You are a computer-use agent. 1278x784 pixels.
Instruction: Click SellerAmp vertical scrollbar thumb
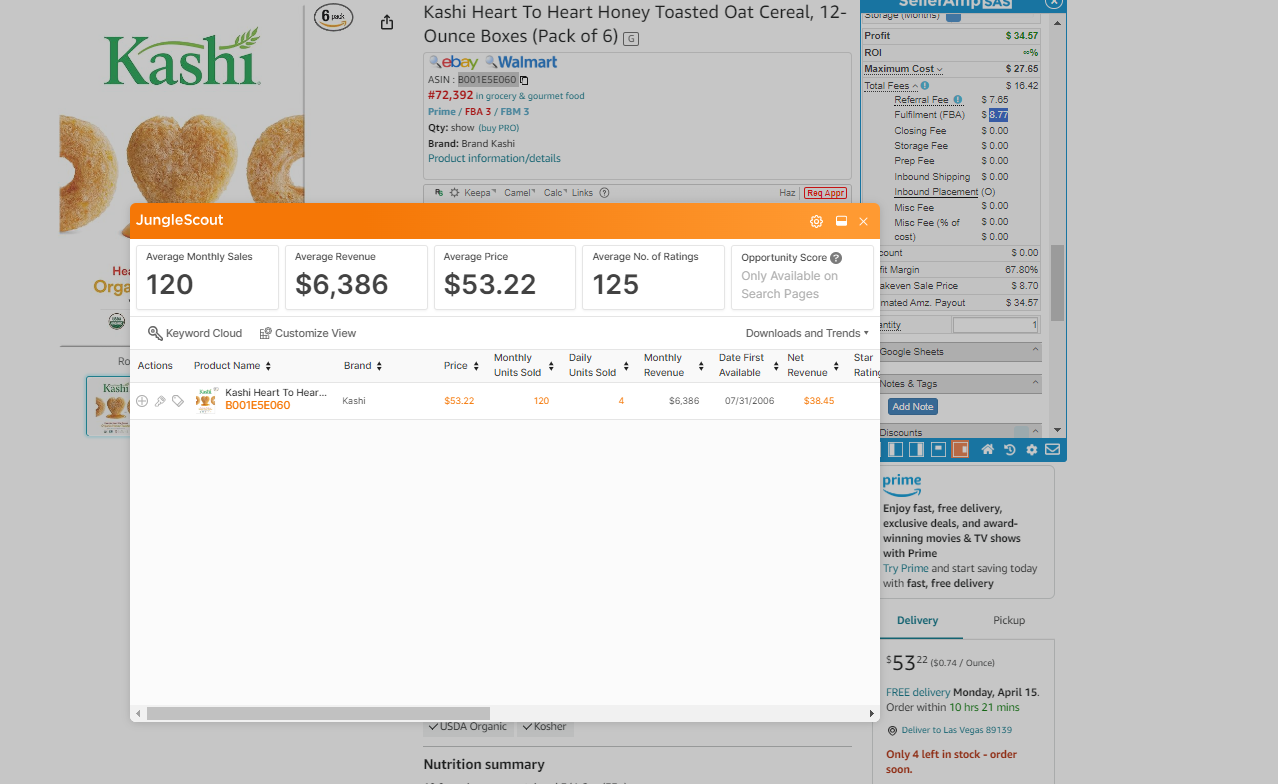coord(1057,283)
